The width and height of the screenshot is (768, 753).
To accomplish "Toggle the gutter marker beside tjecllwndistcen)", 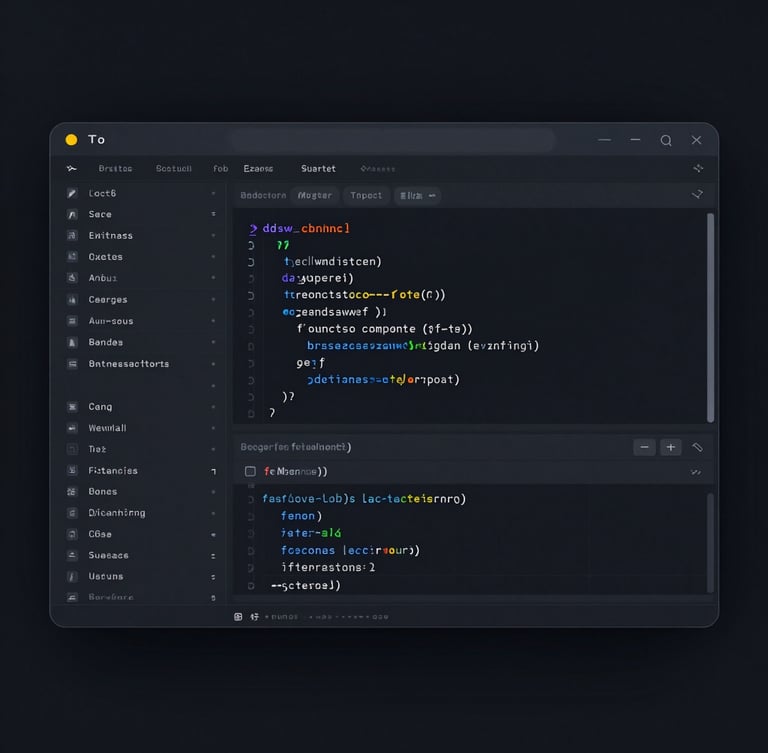I will (251, 262).
